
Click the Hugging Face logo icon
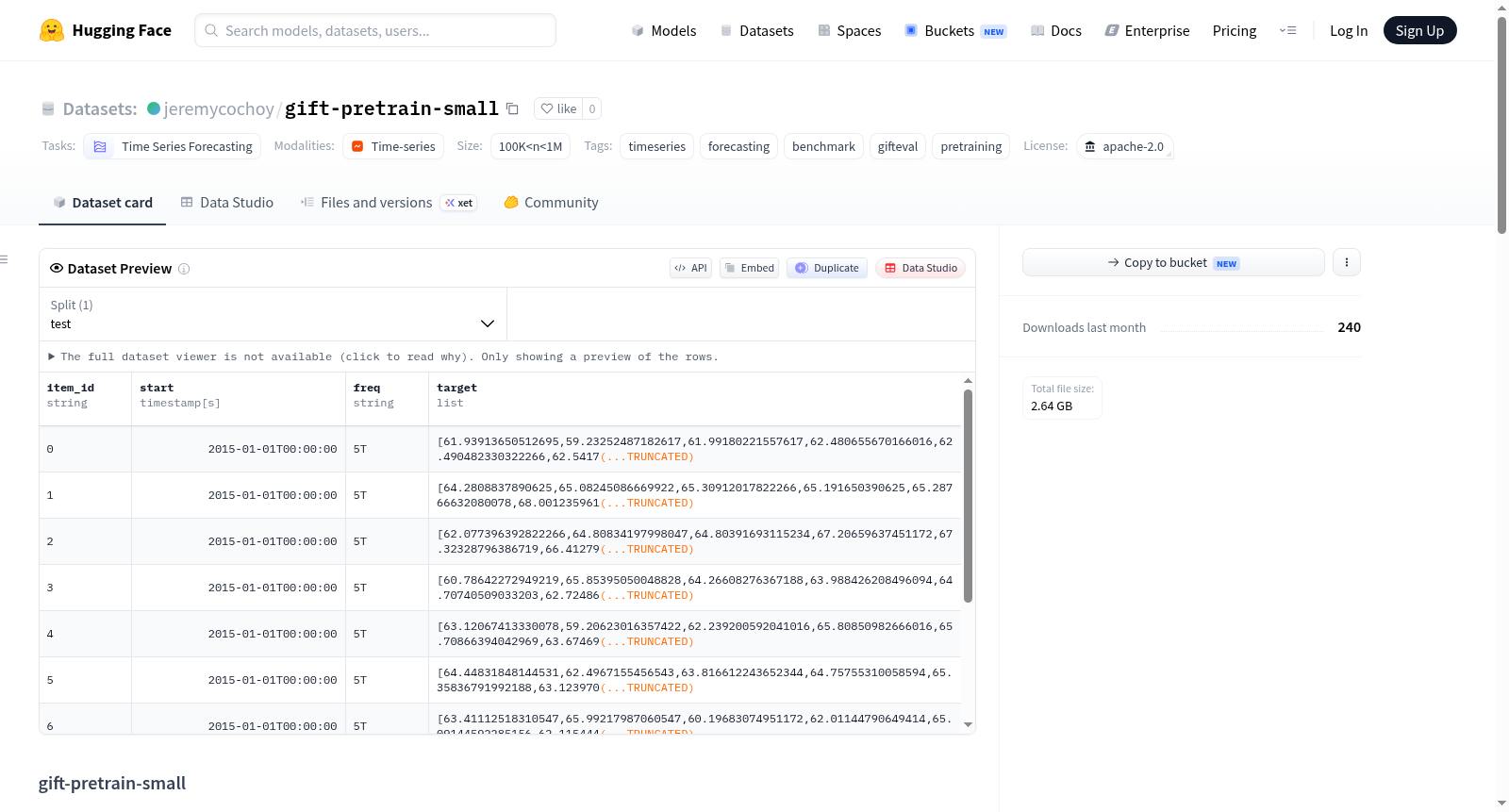(52, 30)
